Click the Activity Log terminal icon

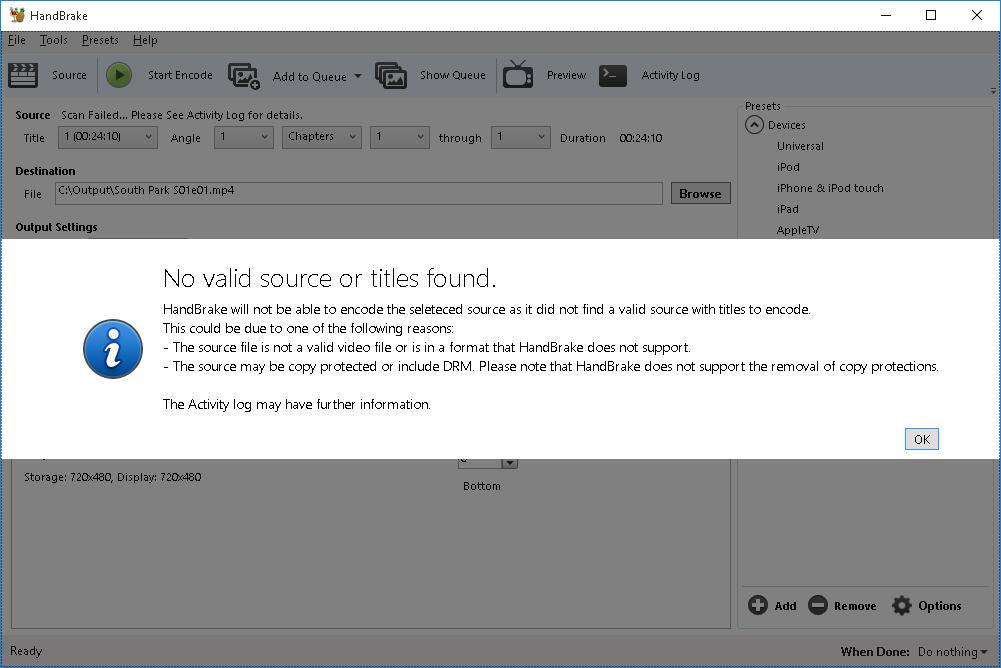[x=613, y=75]
